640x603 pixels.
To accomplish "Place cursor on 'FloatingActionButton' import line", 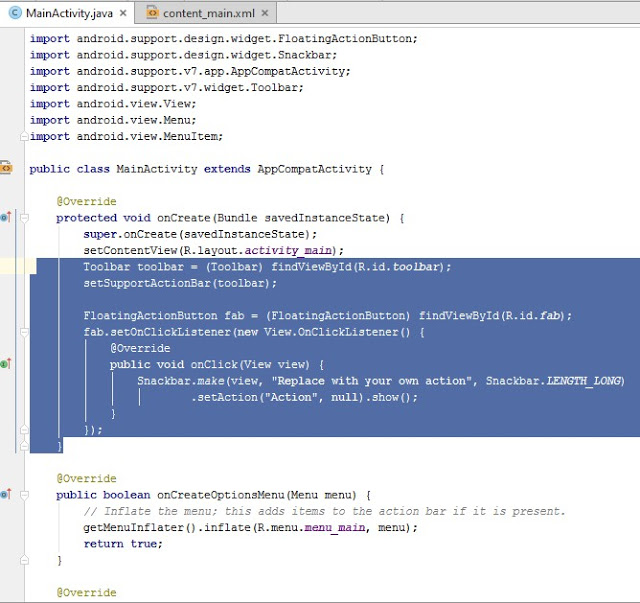I will tap(224, 39).
